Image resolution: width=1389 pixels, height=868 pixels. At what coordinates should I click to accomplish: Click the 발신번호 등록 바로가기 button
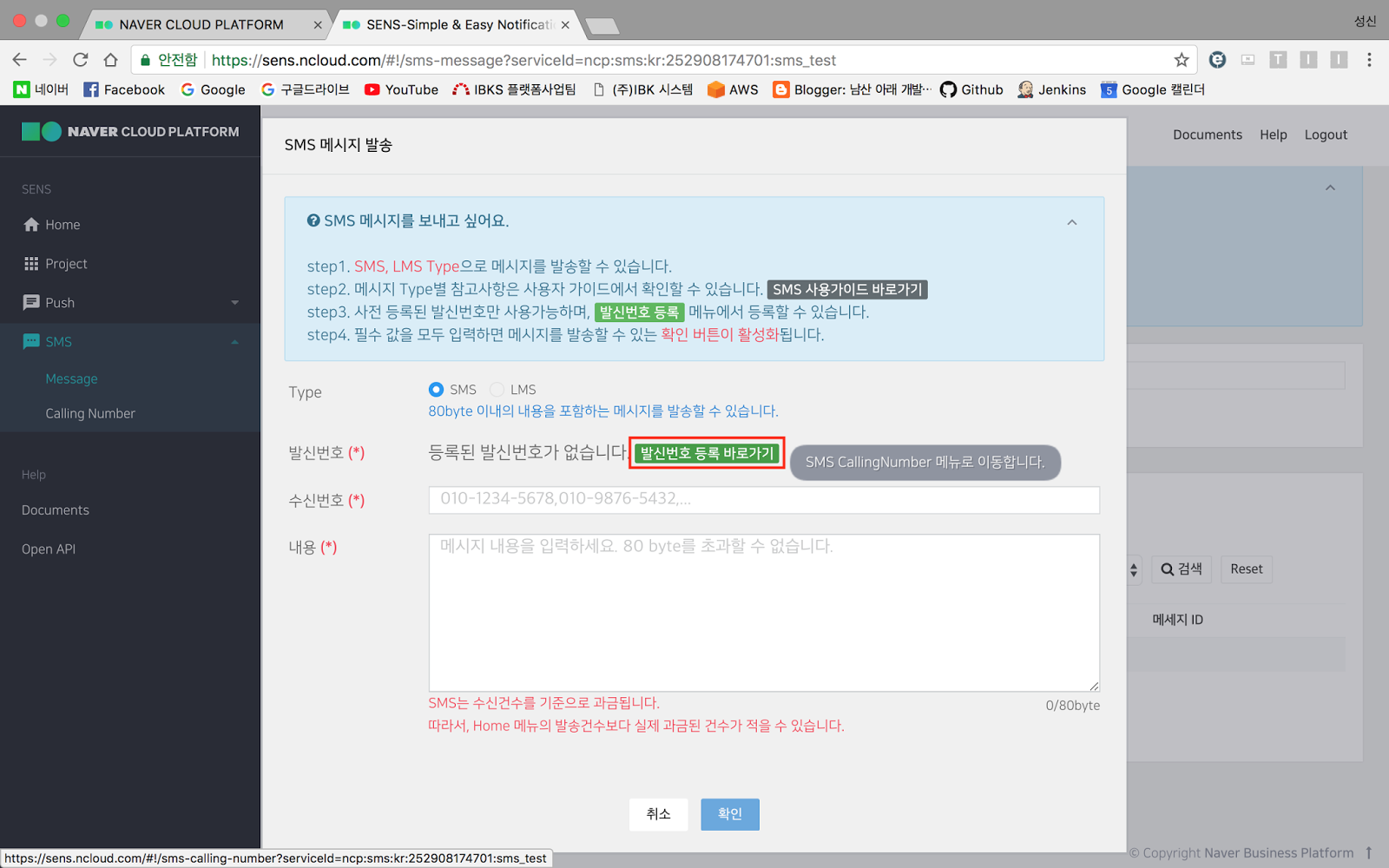pyautogui.click(x=707, y=453)
